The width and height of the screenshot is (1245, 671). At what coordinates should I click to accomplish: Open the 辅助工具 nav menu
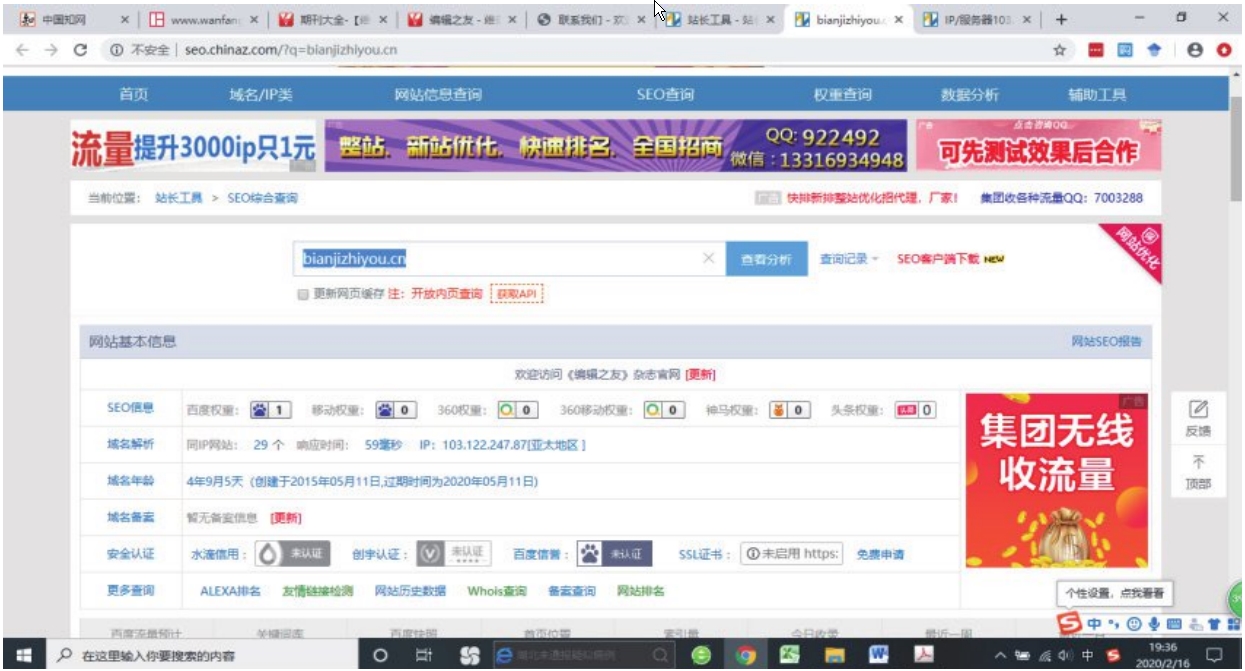click(1097, 95)
